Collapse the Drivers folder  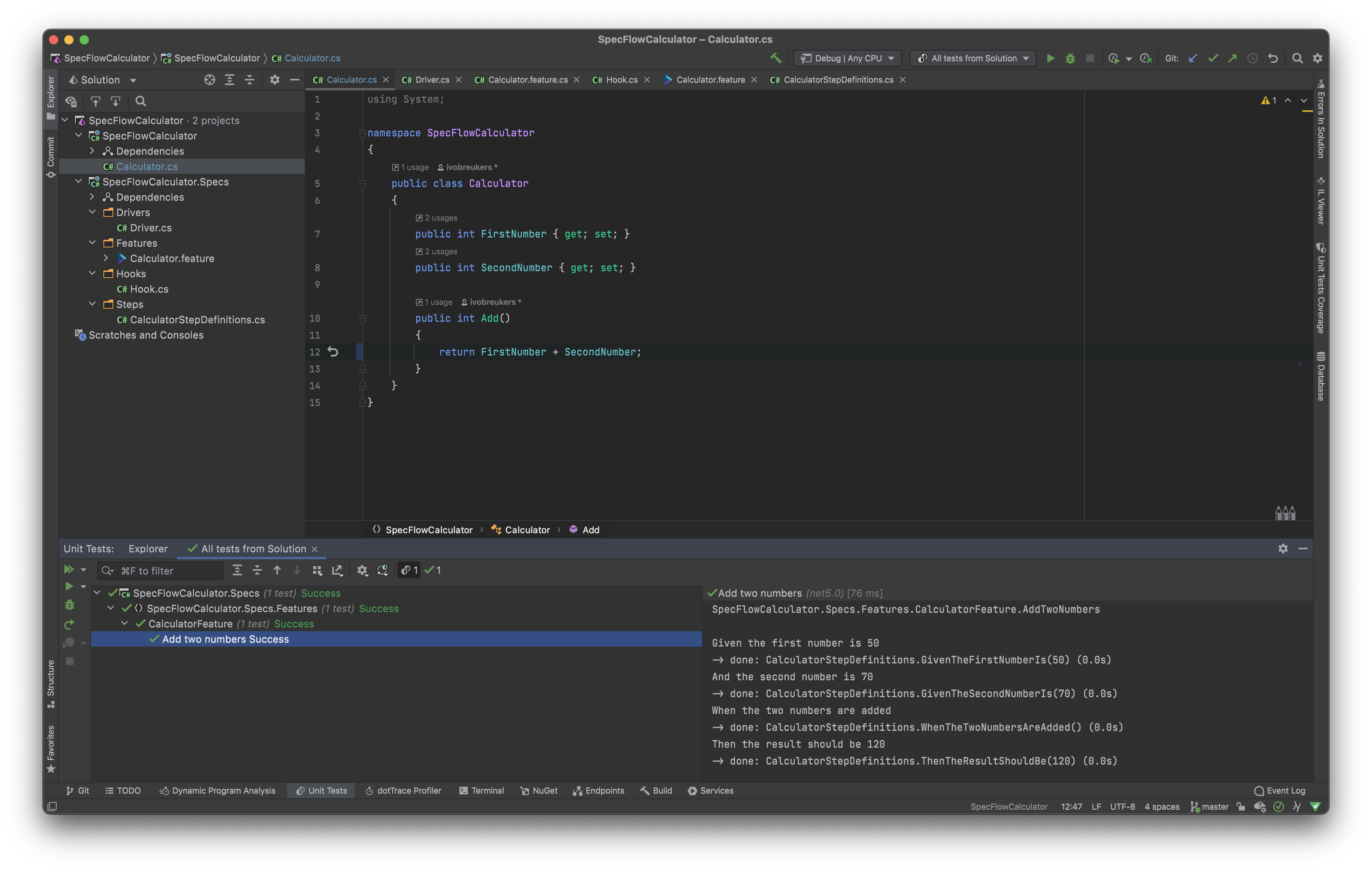pyautogui.click(x=92, y=212)
